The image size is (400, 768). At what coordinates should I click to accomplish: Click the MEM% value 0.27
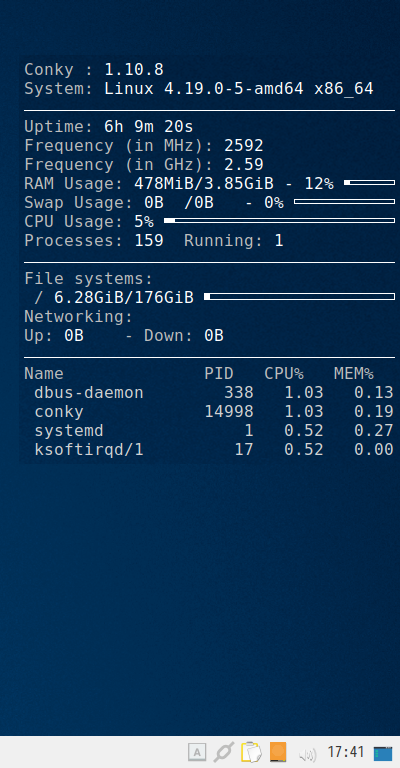374,431
